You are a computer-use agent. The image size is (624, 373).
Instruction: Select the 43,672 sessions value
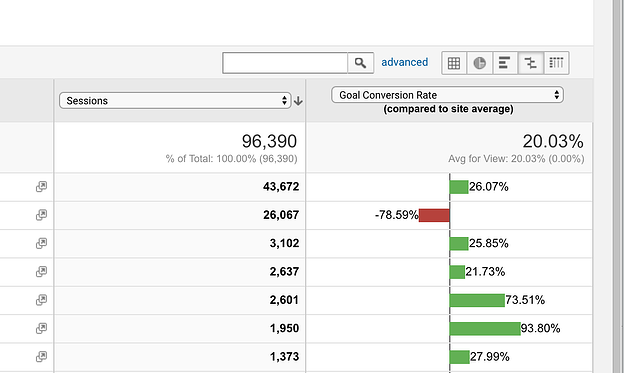pyautogui.click(x=281, y=187)
